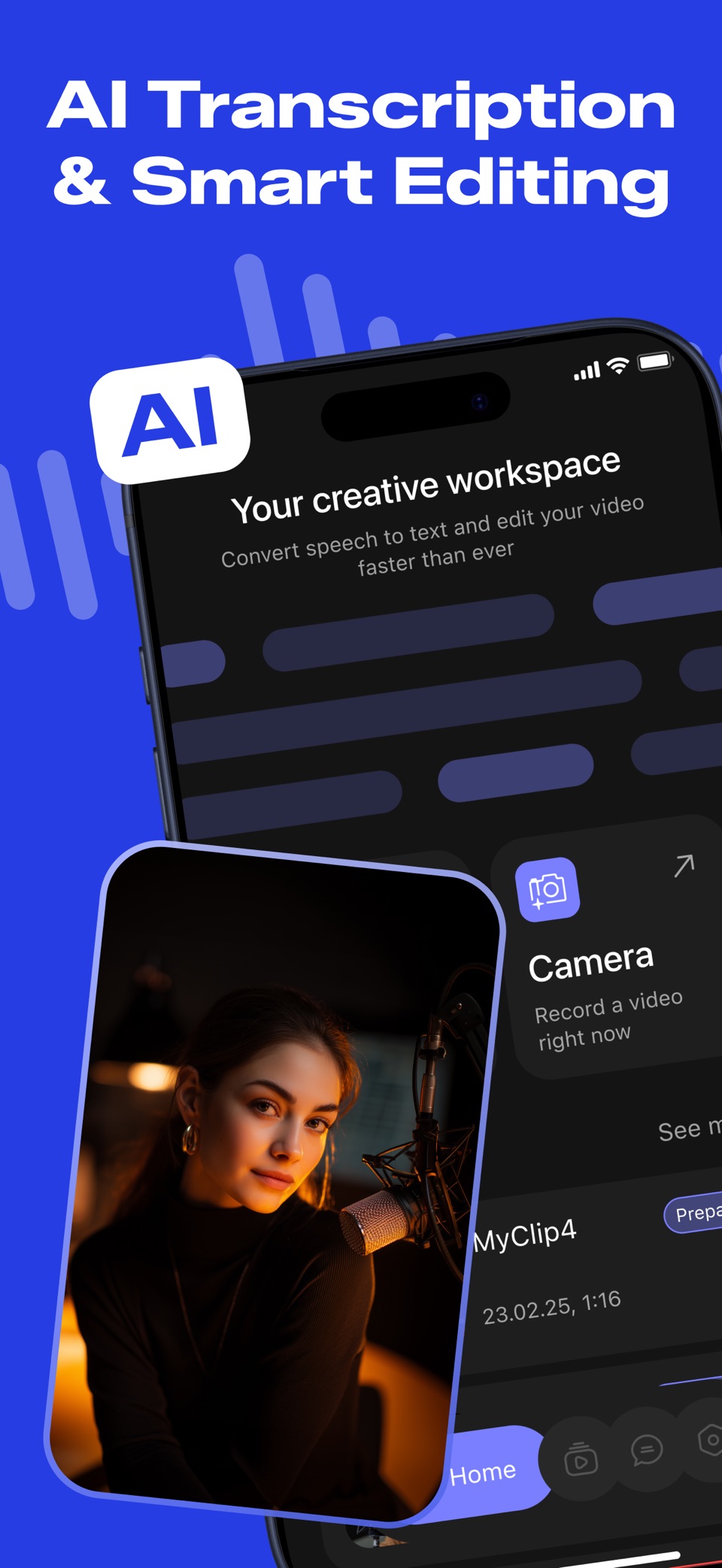This screenshot has height=1568, width=722.
Task: Click the 'See m…' link
Action: [690, 1129]
